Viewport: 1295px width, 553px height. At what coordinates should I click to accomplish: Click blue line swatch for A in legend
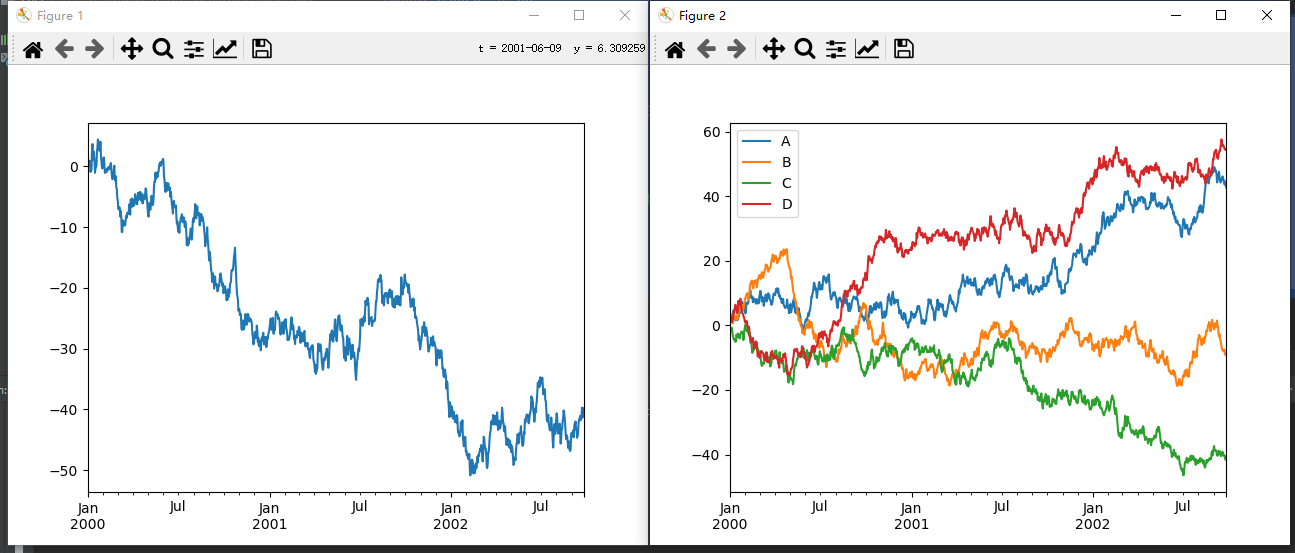point(756,141)
